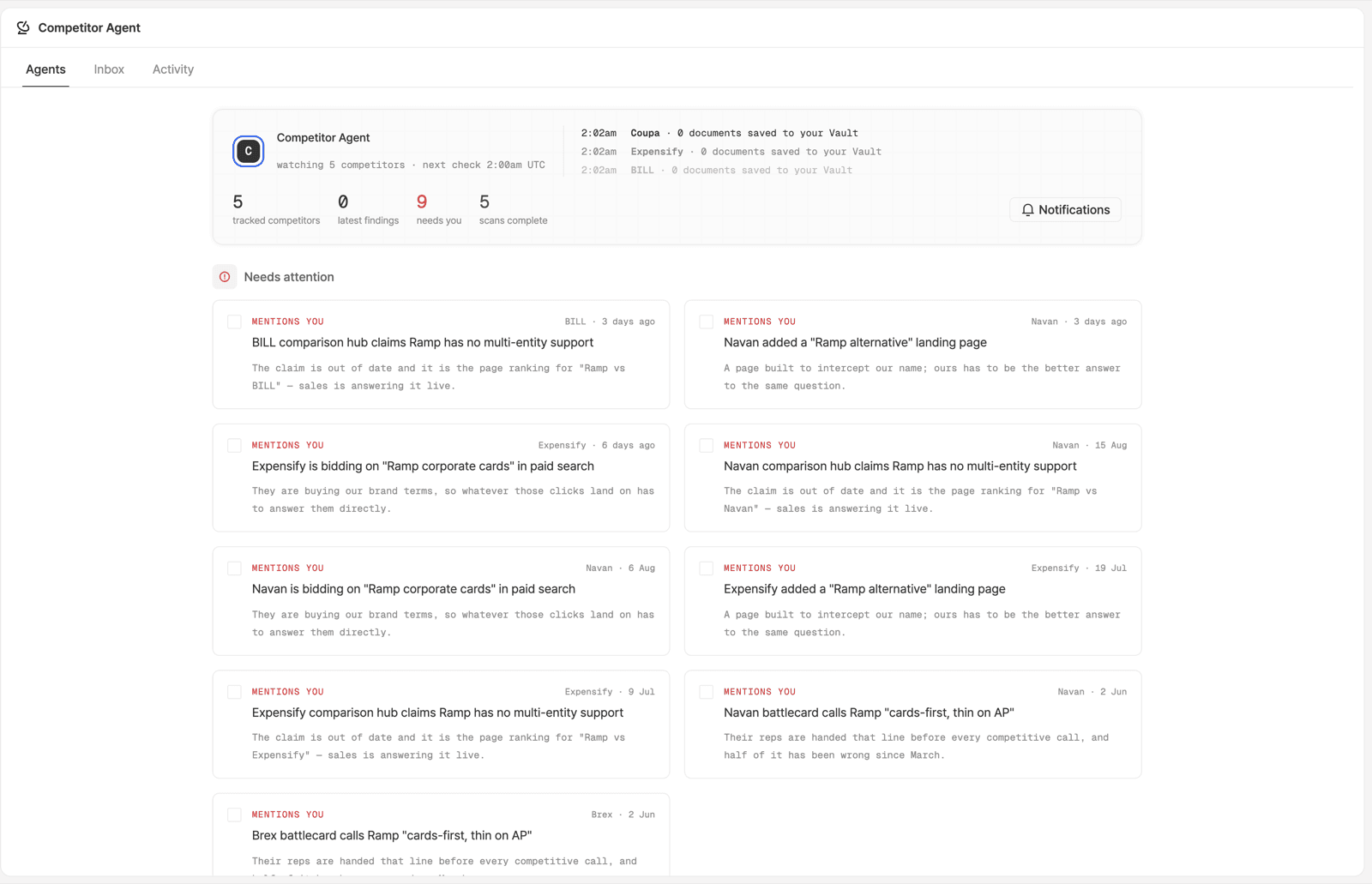
Task: Click MENTIONS YOU tag on the Brex card
Action: pos(288,815)
